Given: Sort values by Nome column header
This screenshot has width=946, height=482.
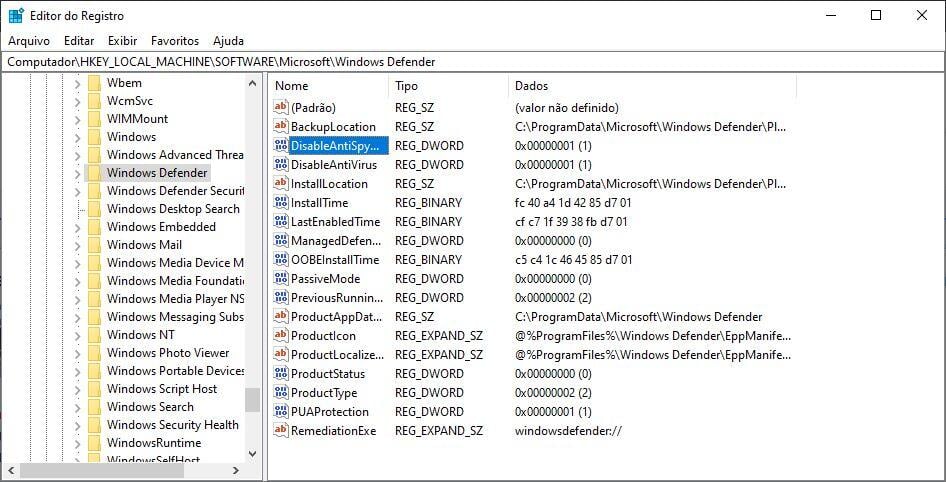Looking at the screenshot, I should pyautogui.click(x=329, y=86).
